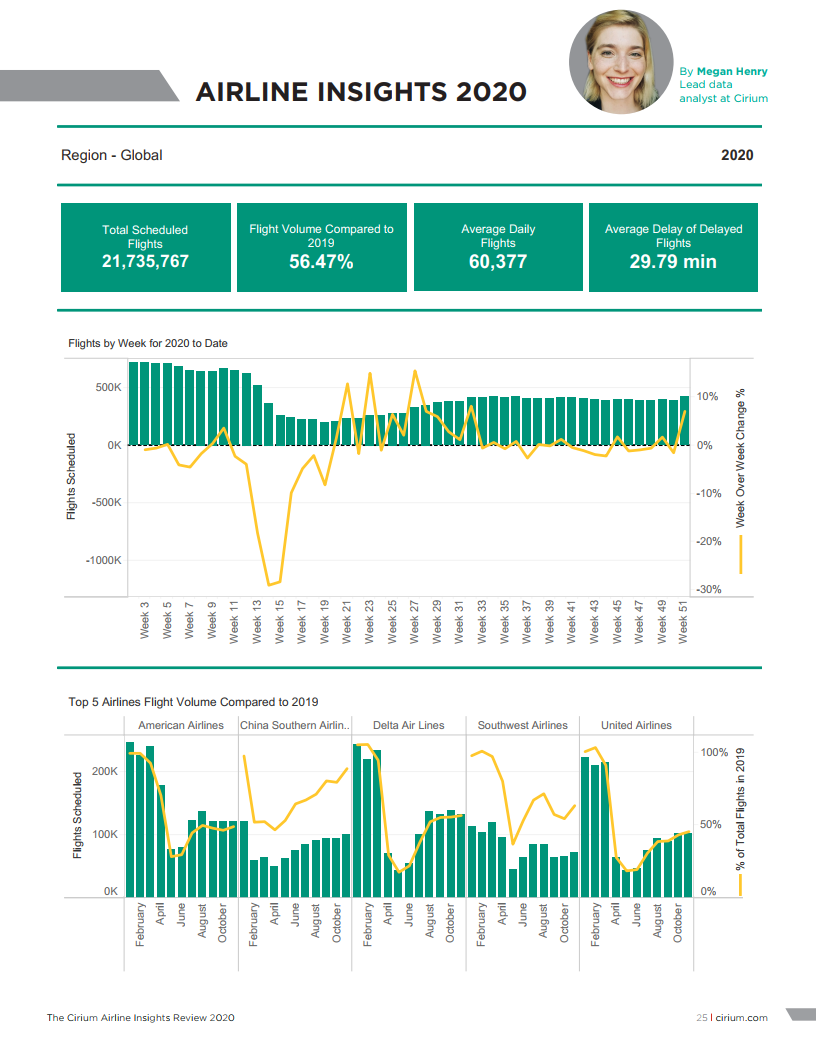
Task: Click yellow Week Over Week Change legend line
Action: (741, 555)
